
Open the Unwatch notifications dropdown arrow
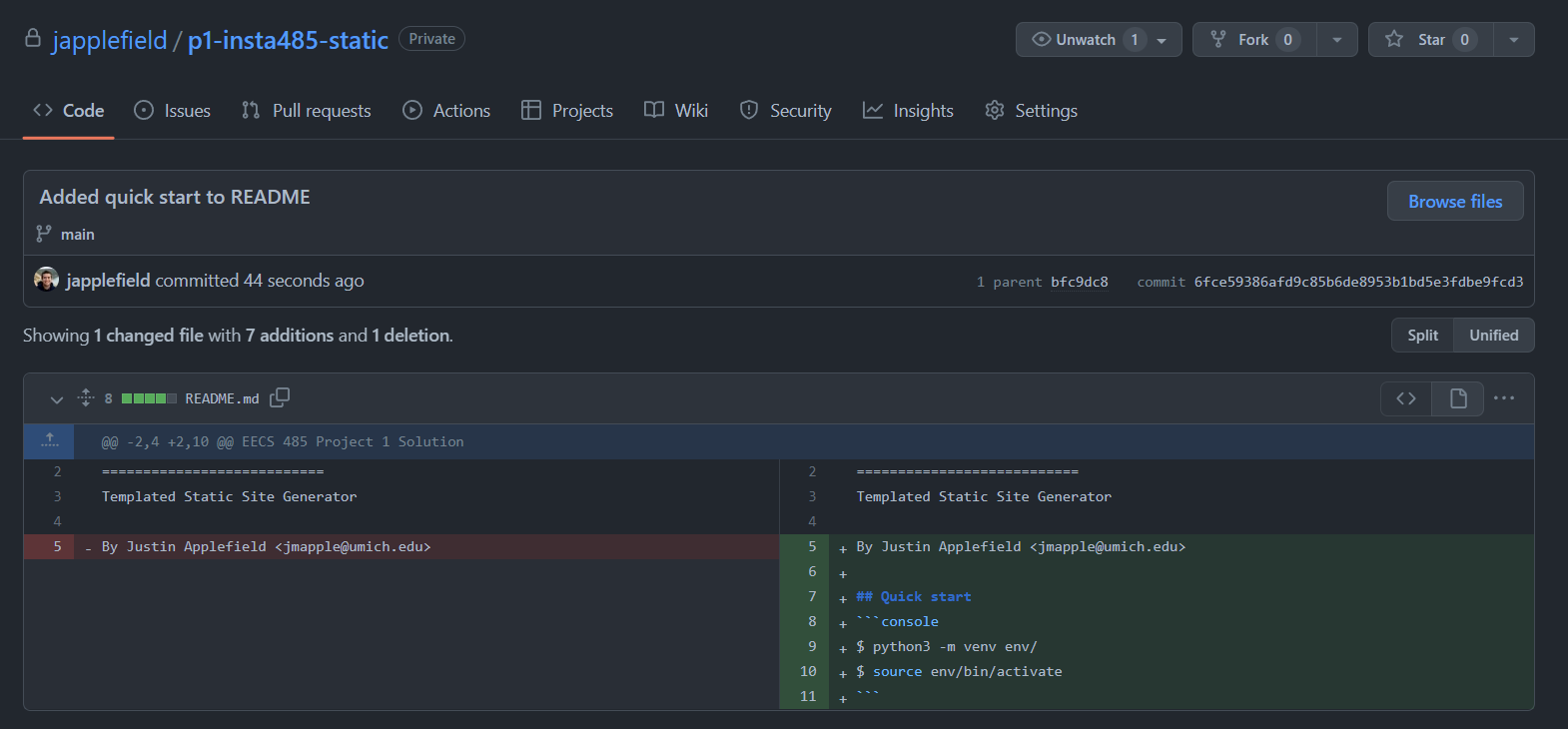click(x=1163, y=40)
